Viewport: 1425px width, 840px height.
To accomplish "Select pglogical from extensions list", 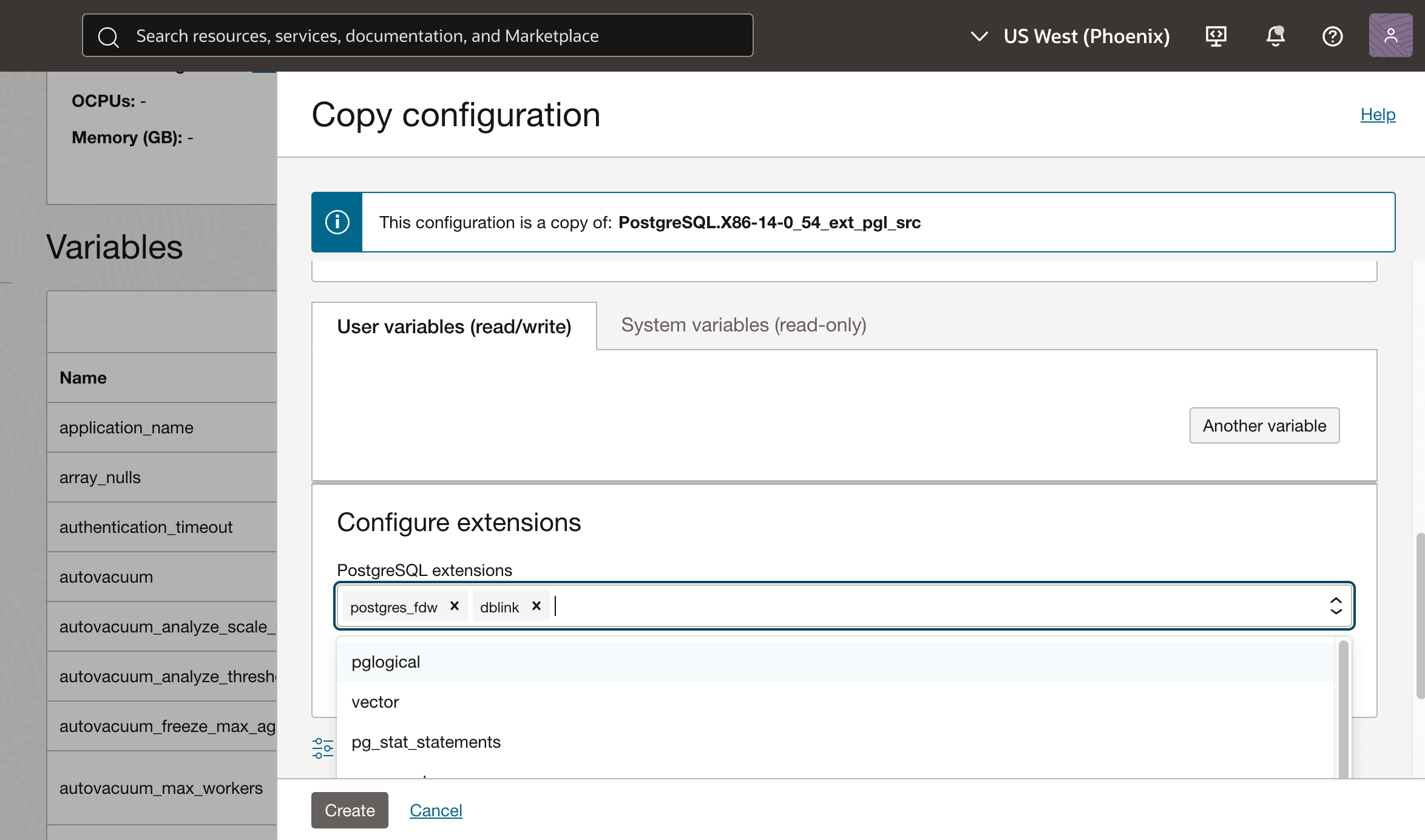I will (x=386, y=662).
